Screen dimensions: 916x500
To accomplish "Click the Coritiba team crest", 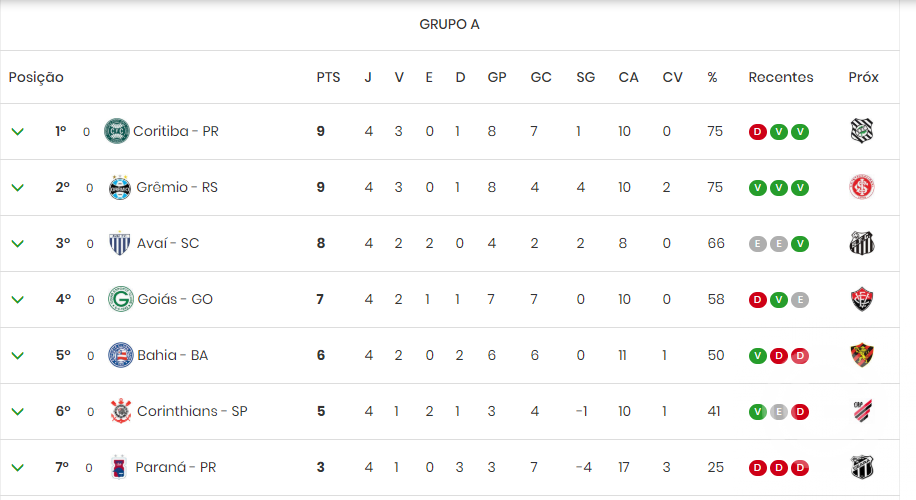I will [116, 131].
